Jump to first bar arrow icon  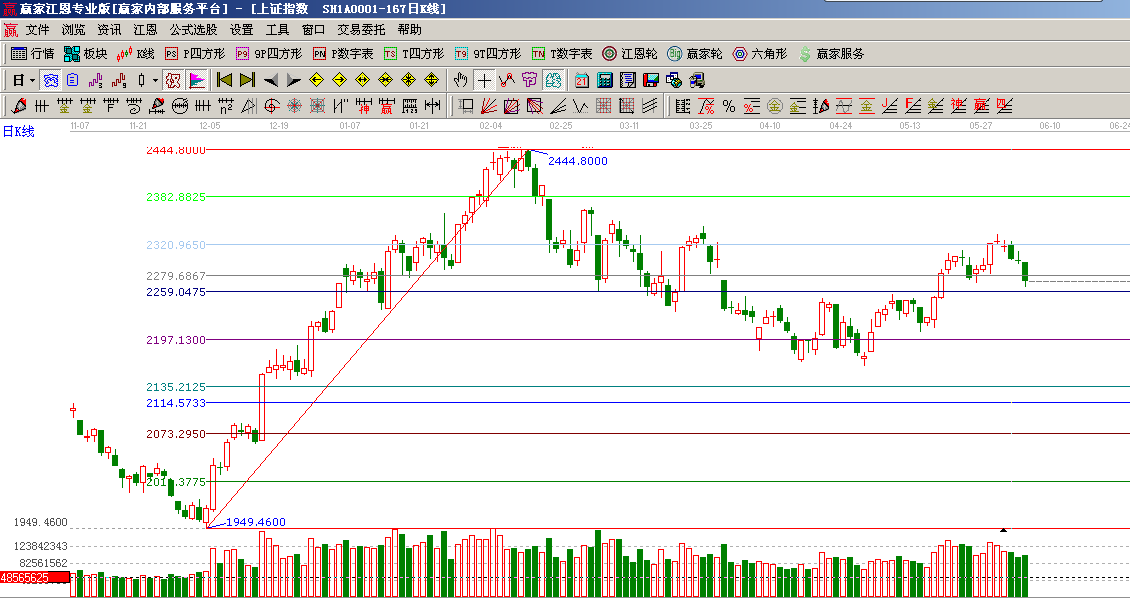coord(224,80)
